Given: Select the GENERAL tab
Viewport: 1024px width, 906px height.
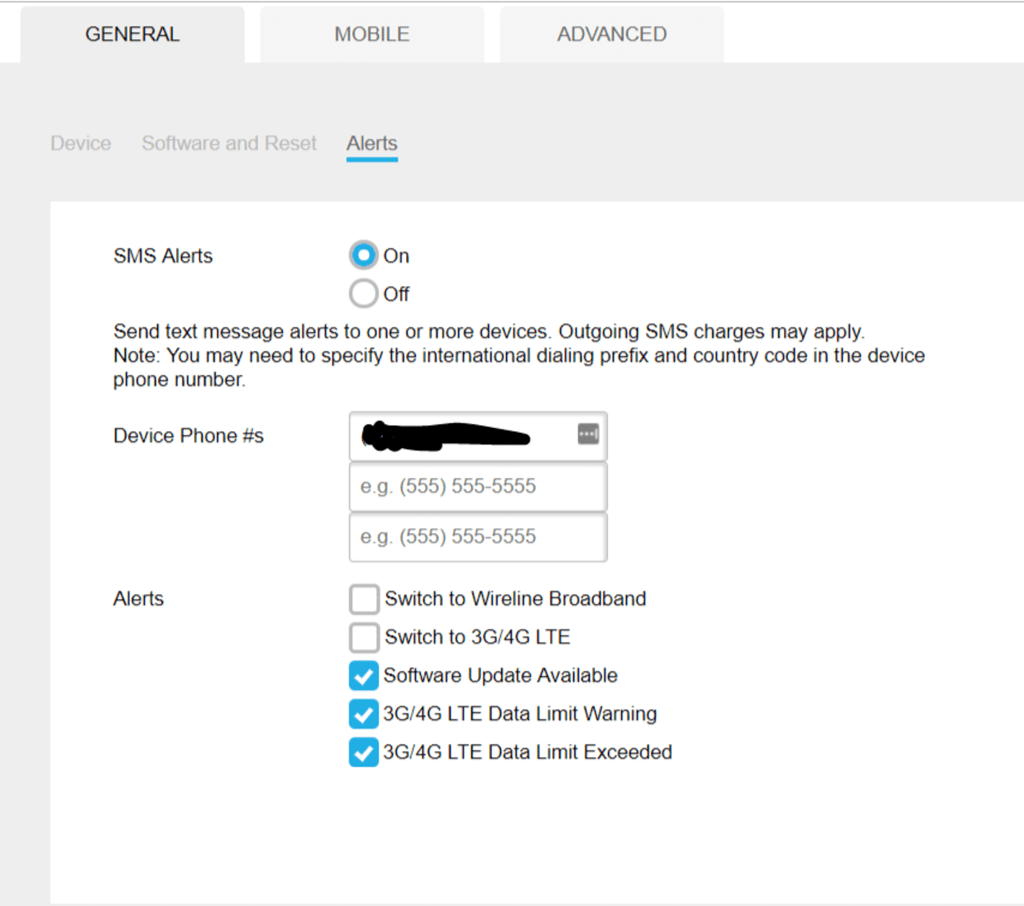Looking at the screenshot, I should [x=132, y=34].
